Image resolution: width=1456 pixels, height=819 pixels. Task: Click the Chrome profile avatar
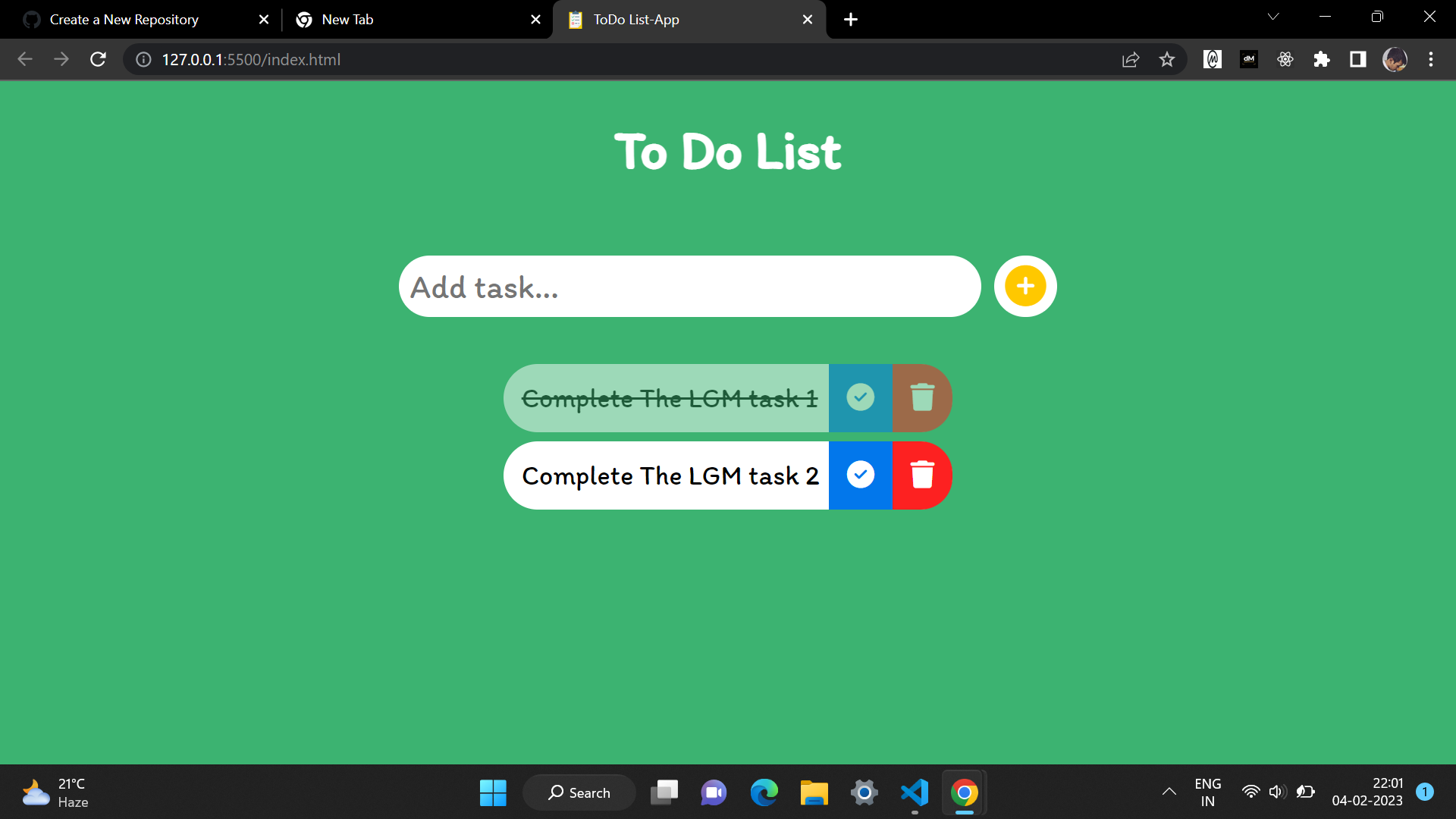click(x=1395, y=59)
